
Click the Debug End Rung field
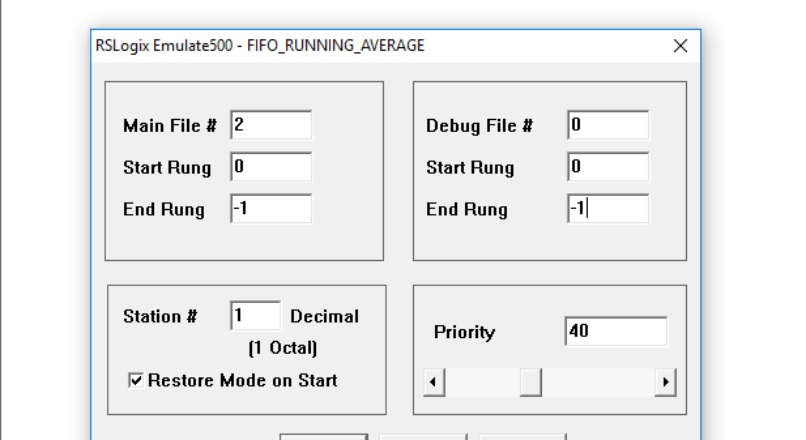click(608, 208)
